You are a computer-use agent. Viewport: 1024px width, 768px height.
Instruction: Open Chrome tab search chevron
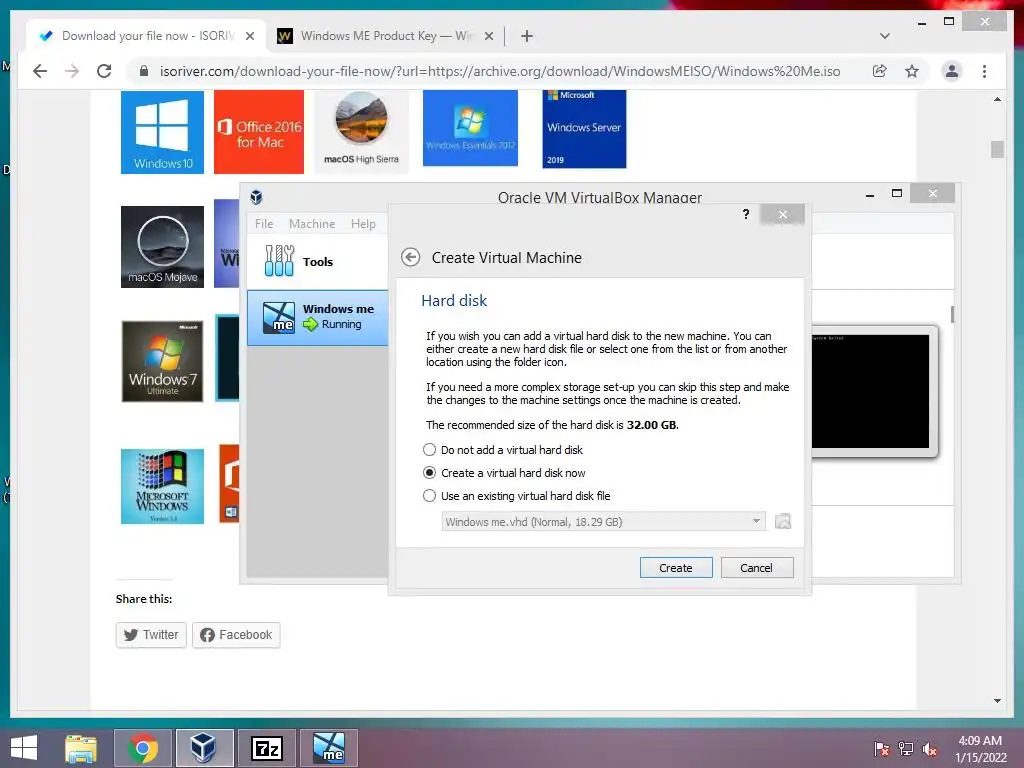pos(884,36)
